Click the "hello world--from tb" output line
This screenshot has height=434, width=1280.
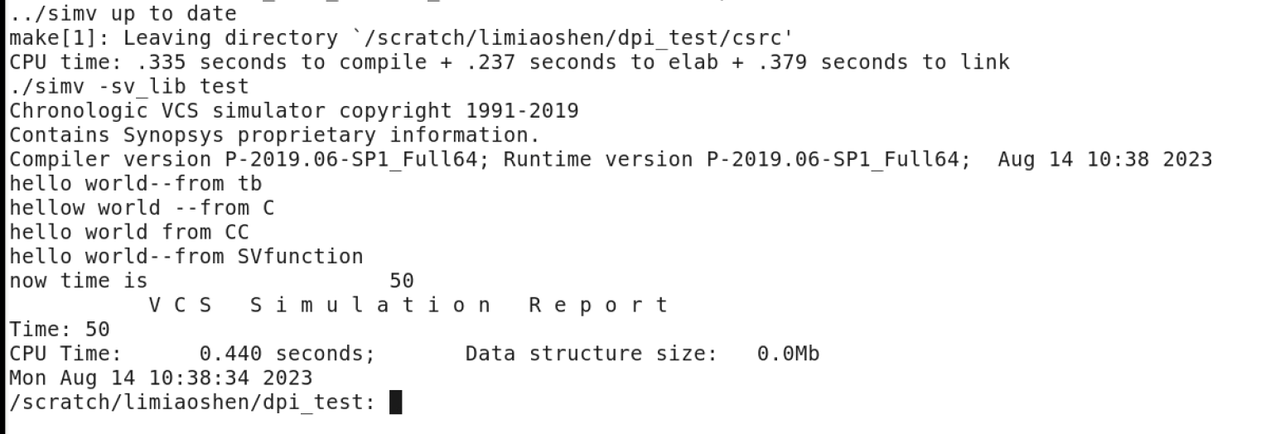tap(135, 184)
